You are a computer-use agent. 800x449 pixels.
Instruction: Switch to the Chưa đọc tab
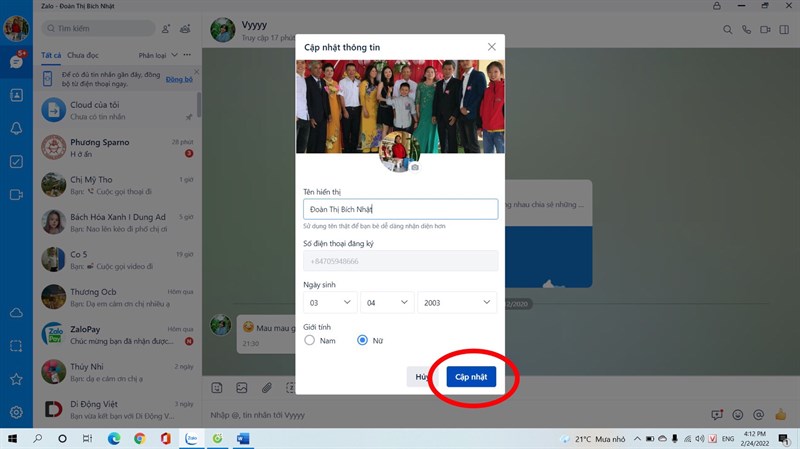pyautogui.click(x=83, y=55)
